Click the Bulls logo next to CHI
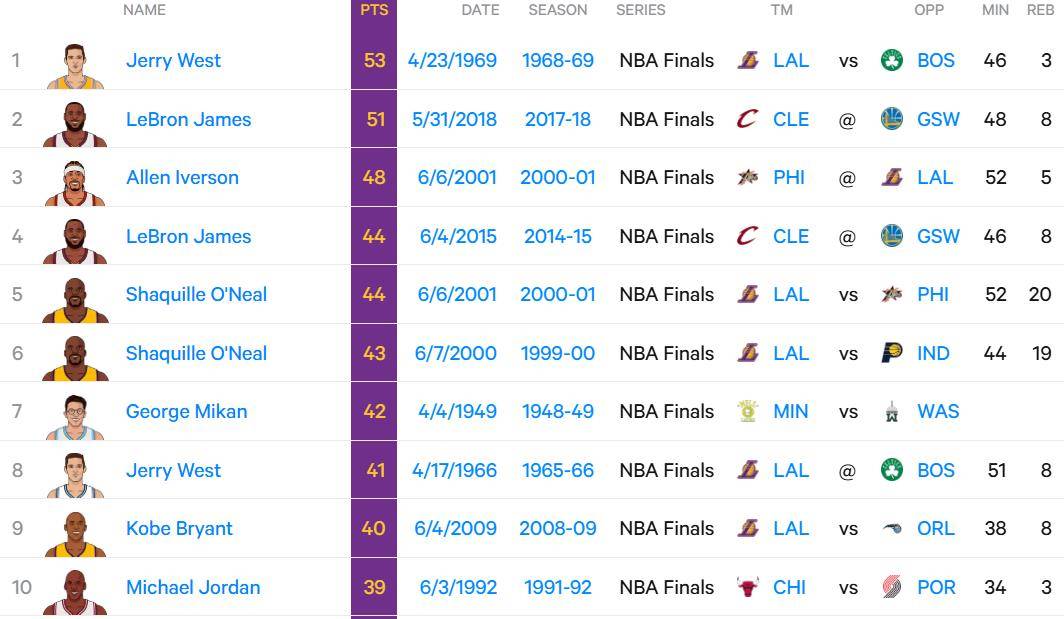 [747, 587]
